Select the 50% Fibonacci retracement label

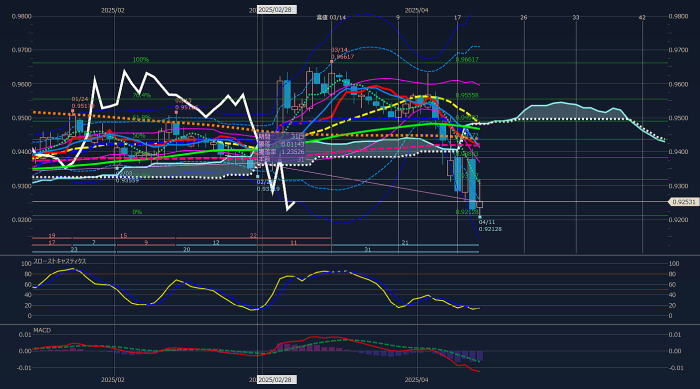click(139, 135)
